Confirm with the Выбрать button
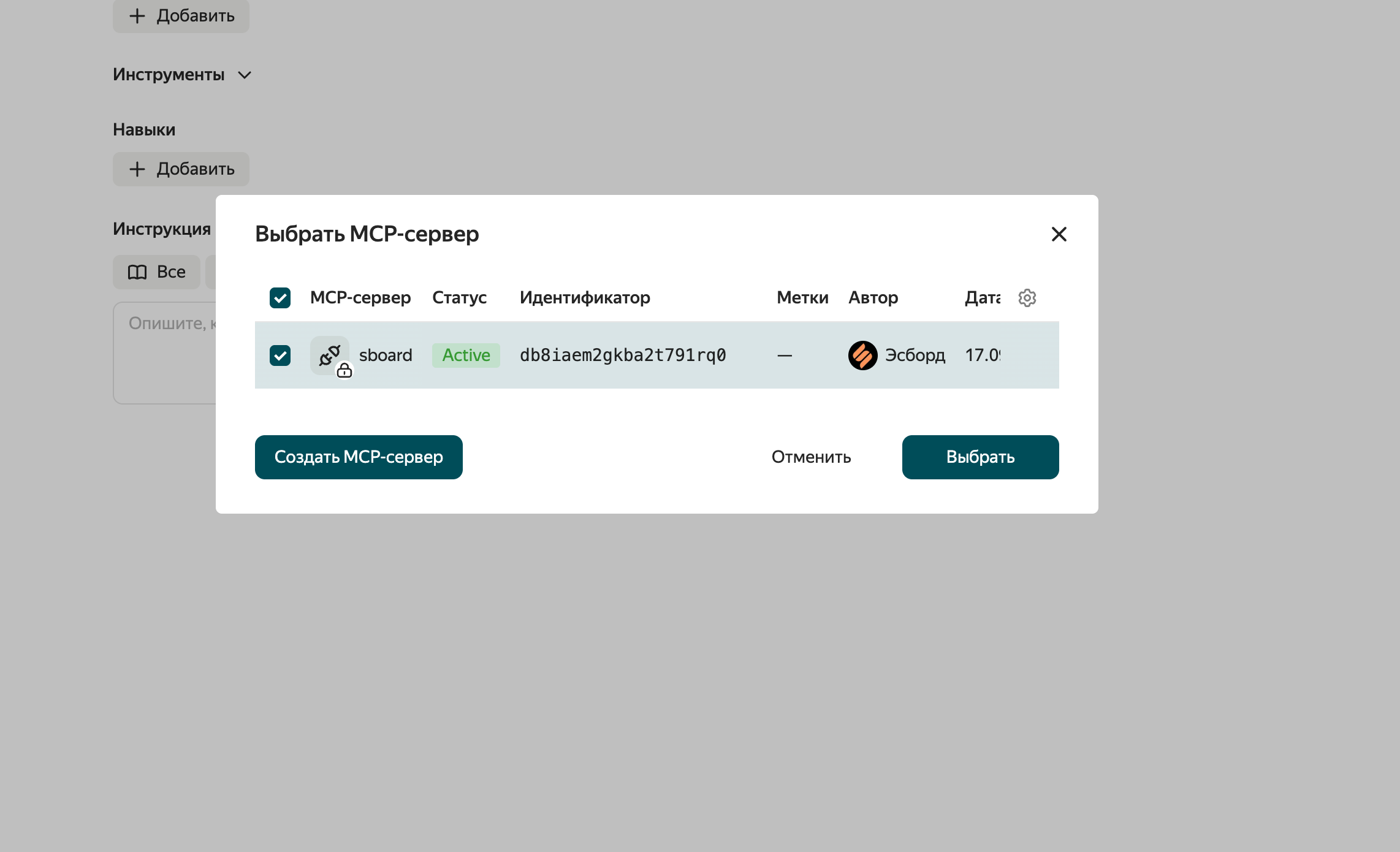 point(981,457)
